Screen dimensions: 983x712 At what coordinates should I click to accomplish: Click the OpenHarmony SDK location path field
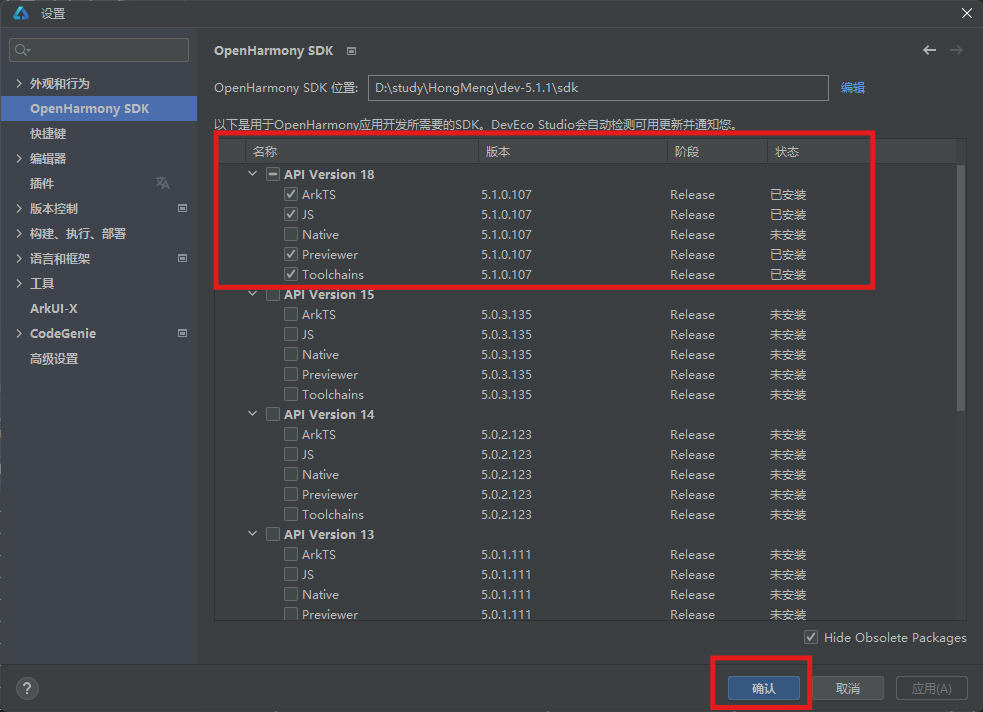(598, 88)
